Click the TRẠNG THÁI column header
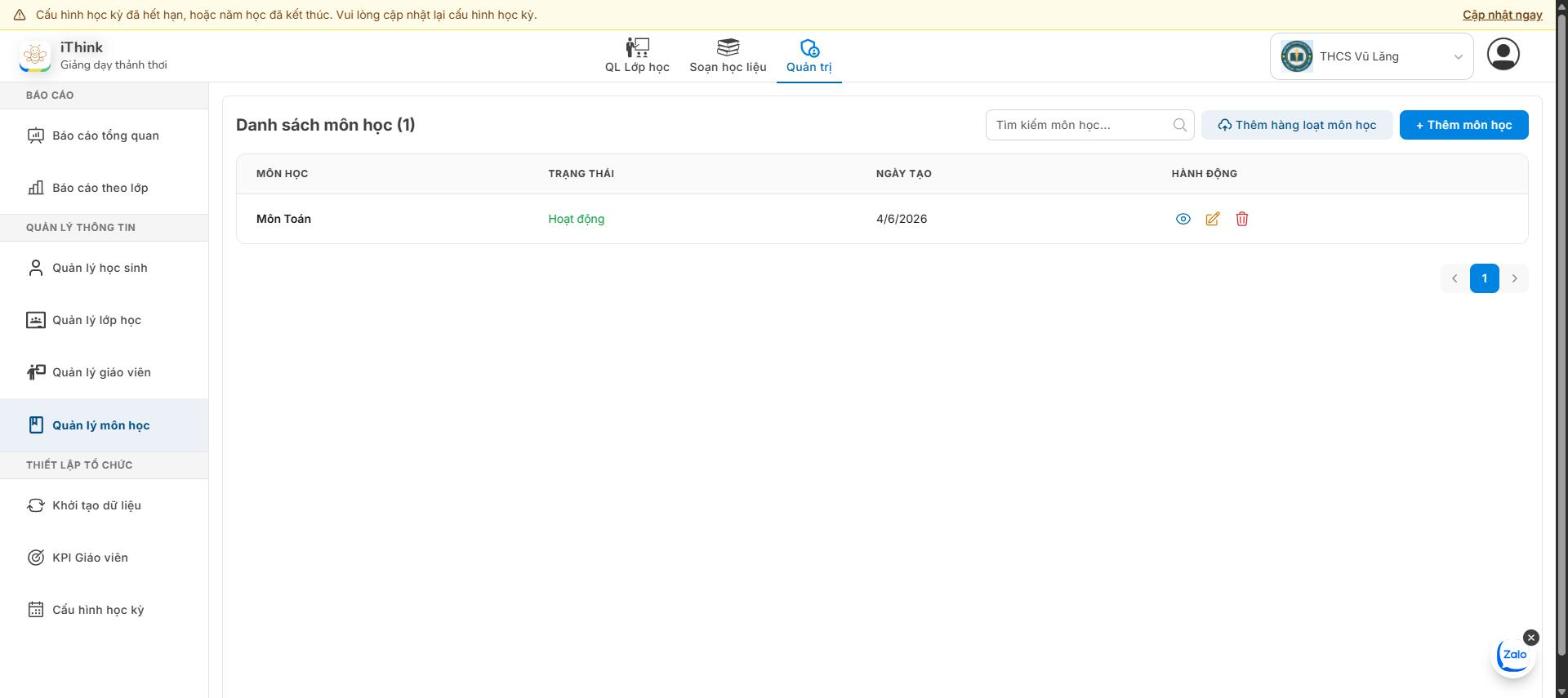1568x698 pixels. tap(581, 174)
